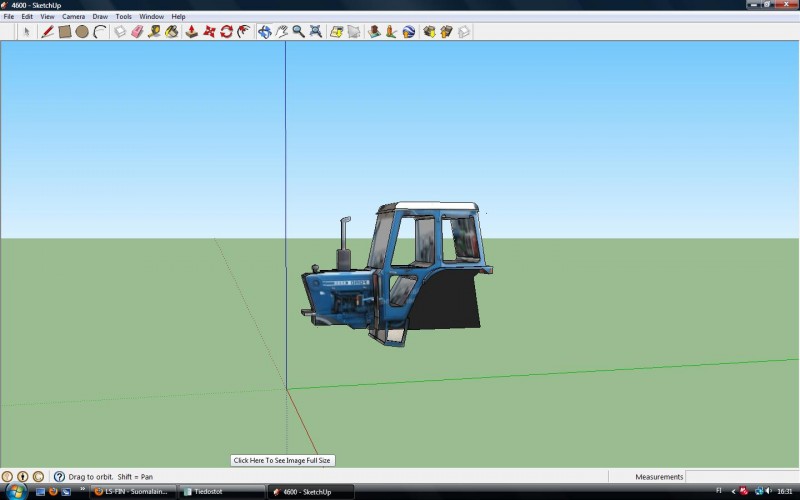Select the Rectangle tool
Screen dimensions: 800x500
point(65,32)
